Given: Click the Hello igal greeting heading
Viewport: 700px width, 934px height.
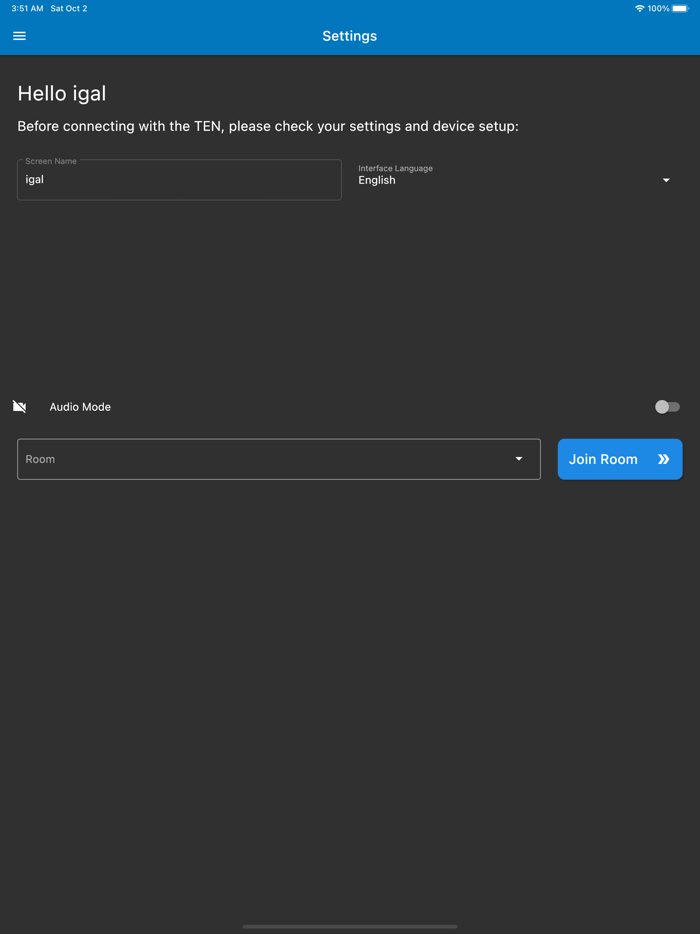Looking at the screenshot, I should [x=62, y=93].
